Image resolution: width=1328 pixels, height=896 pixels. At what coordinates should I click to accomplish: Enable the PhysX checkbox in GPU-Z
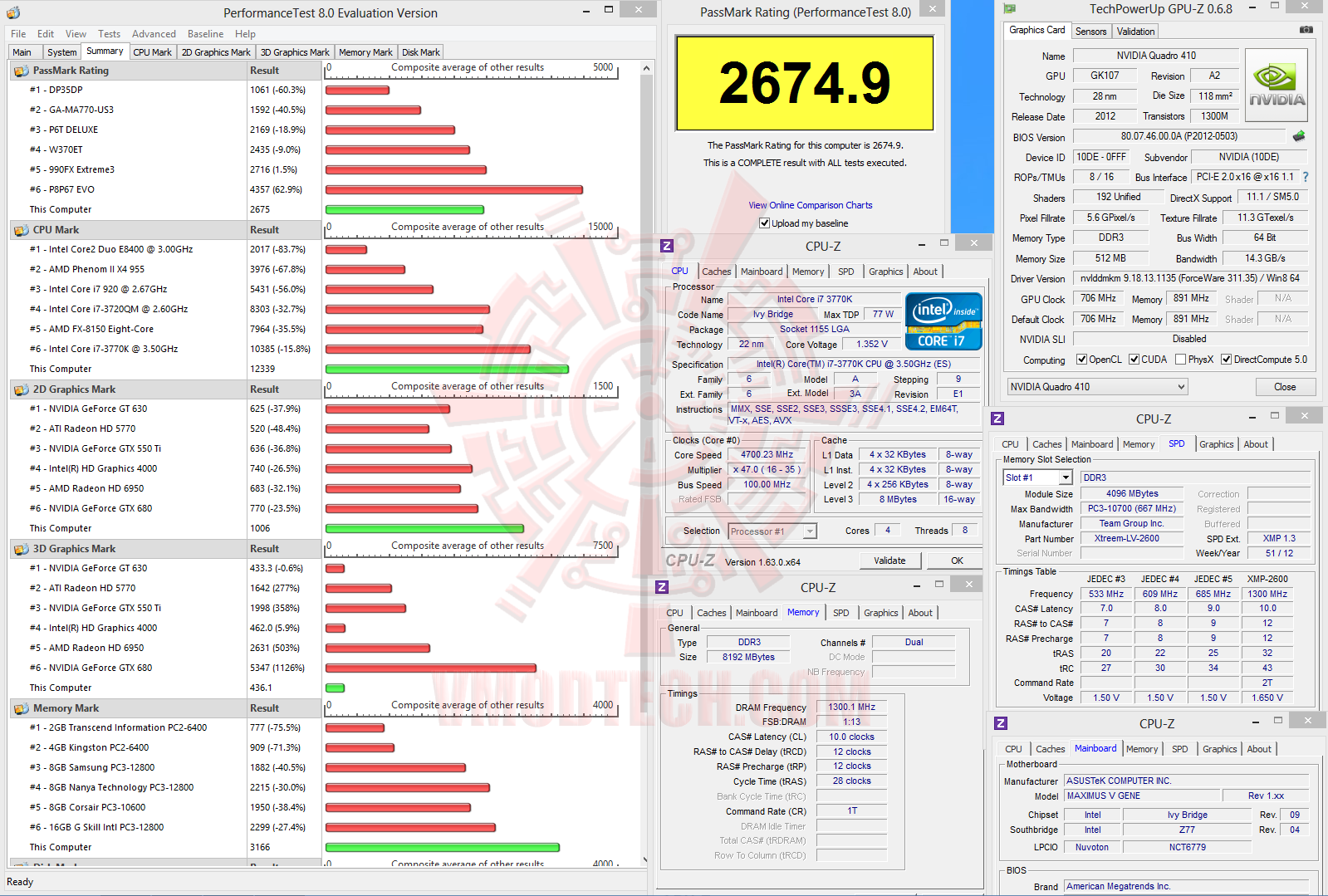coord(1180,360)
